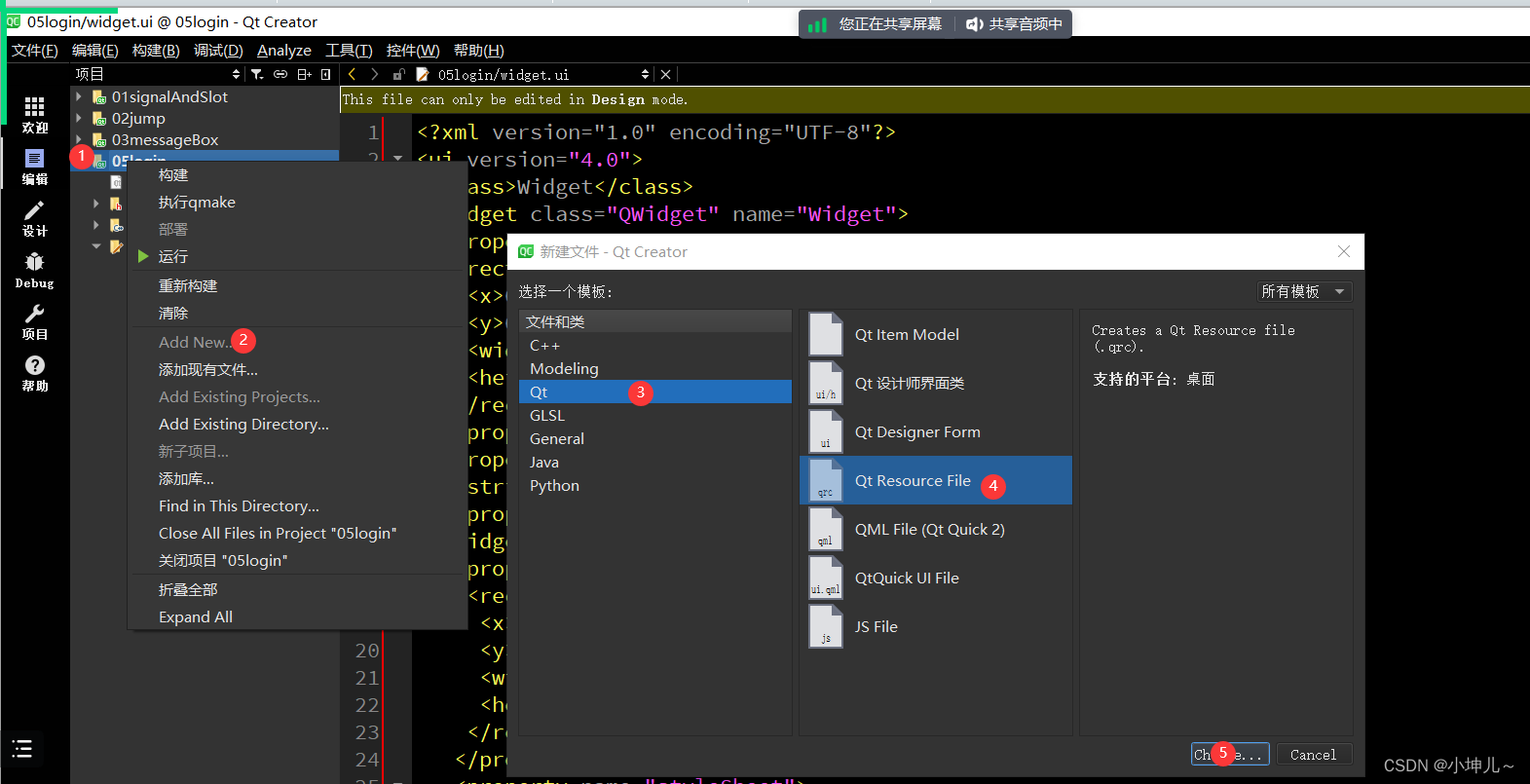This screenshot has height=784, width=1530.
Task: Choose 添加现有文件... in the context menu
Action: pos(298,369)
